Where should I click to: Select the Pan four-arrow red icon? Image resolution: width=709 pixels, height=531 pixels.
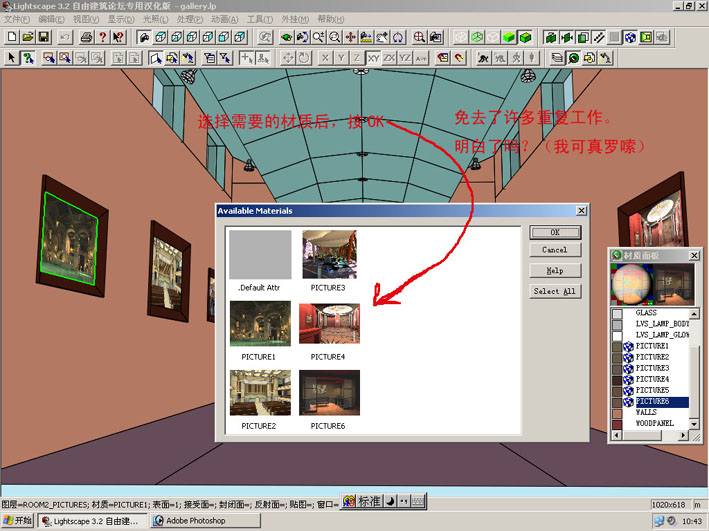(x=350, y=37)
